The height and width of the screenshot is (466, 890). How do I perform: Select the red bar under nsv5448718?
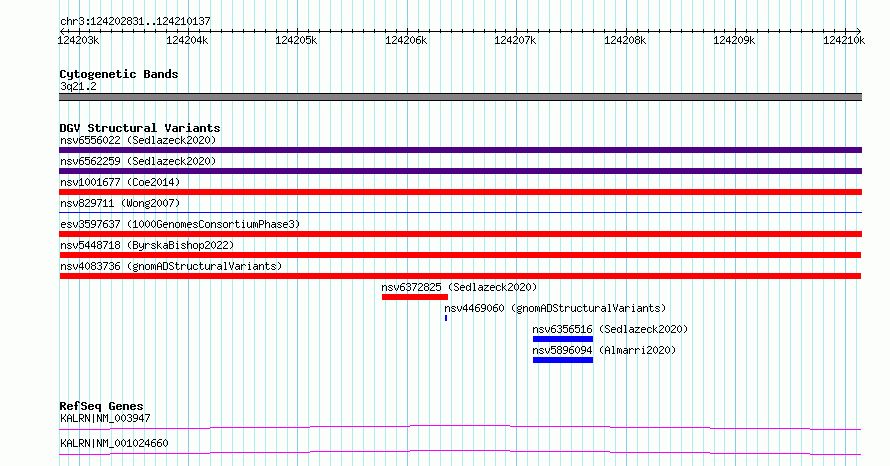tap(460, 255)
